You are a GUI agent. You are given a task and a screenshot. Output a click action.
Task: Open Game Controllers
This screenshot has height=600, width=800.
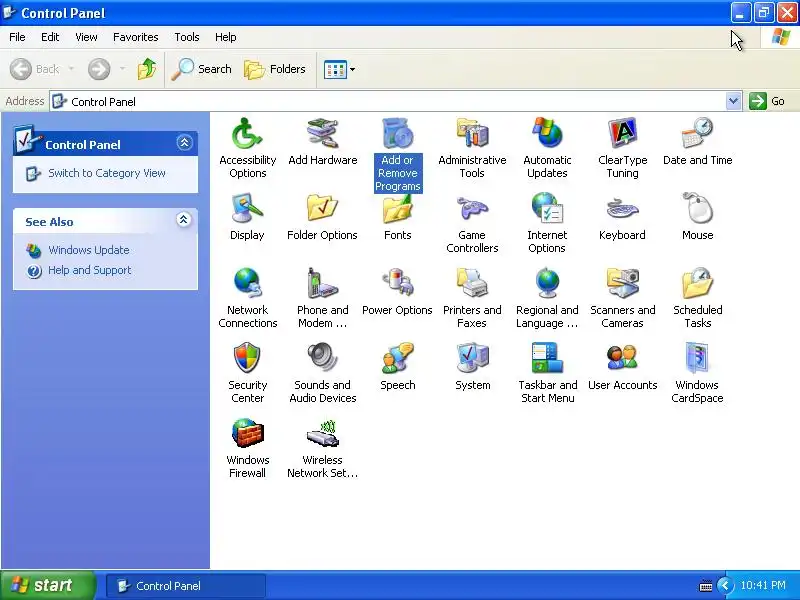tap(472, 223)
